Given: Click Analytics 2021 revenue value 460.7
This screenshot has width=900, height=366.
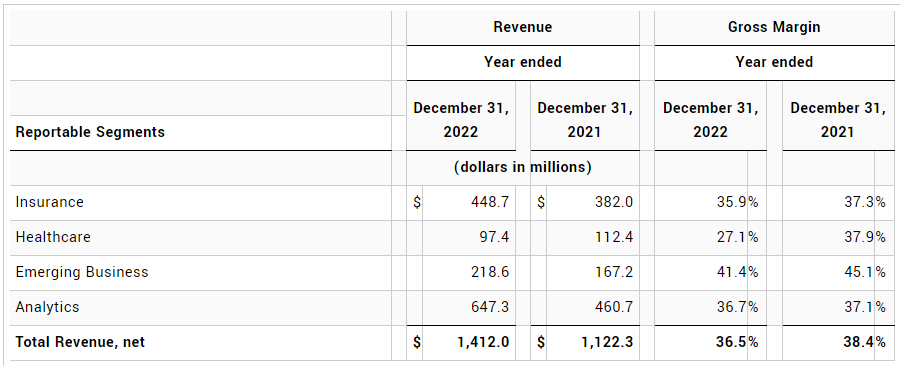Looking at the screenshot, I should tap(614, 307).
